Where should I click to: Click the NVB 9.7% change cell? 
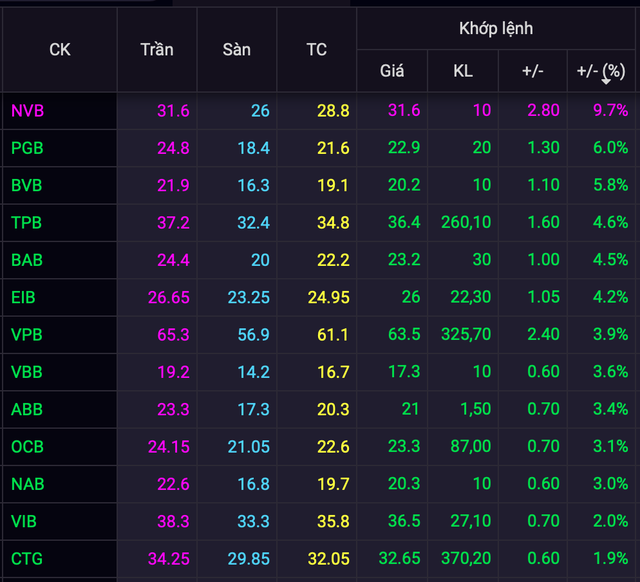point(610,110)
